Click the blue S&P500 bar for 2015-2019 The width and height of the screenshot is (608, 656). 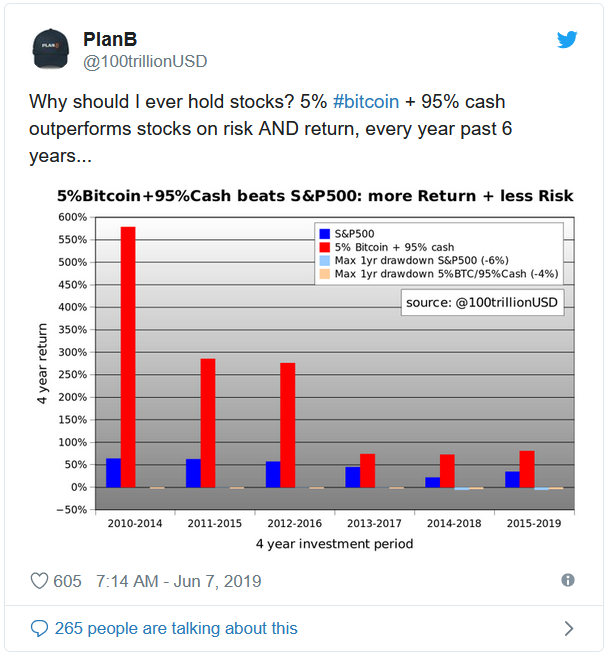coord(512,479)
